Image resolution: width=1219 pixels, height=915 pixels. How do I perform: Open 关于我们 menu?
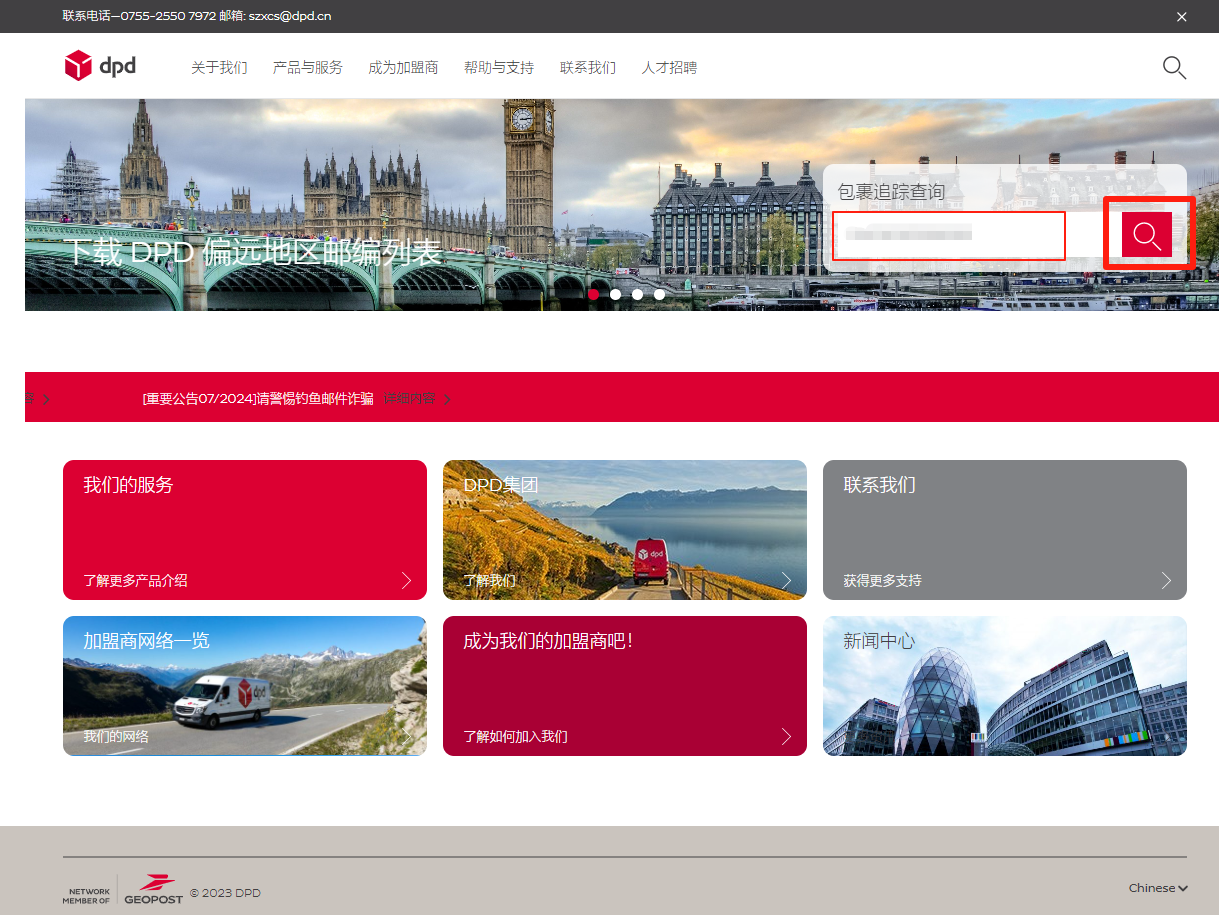coord(219,68)
